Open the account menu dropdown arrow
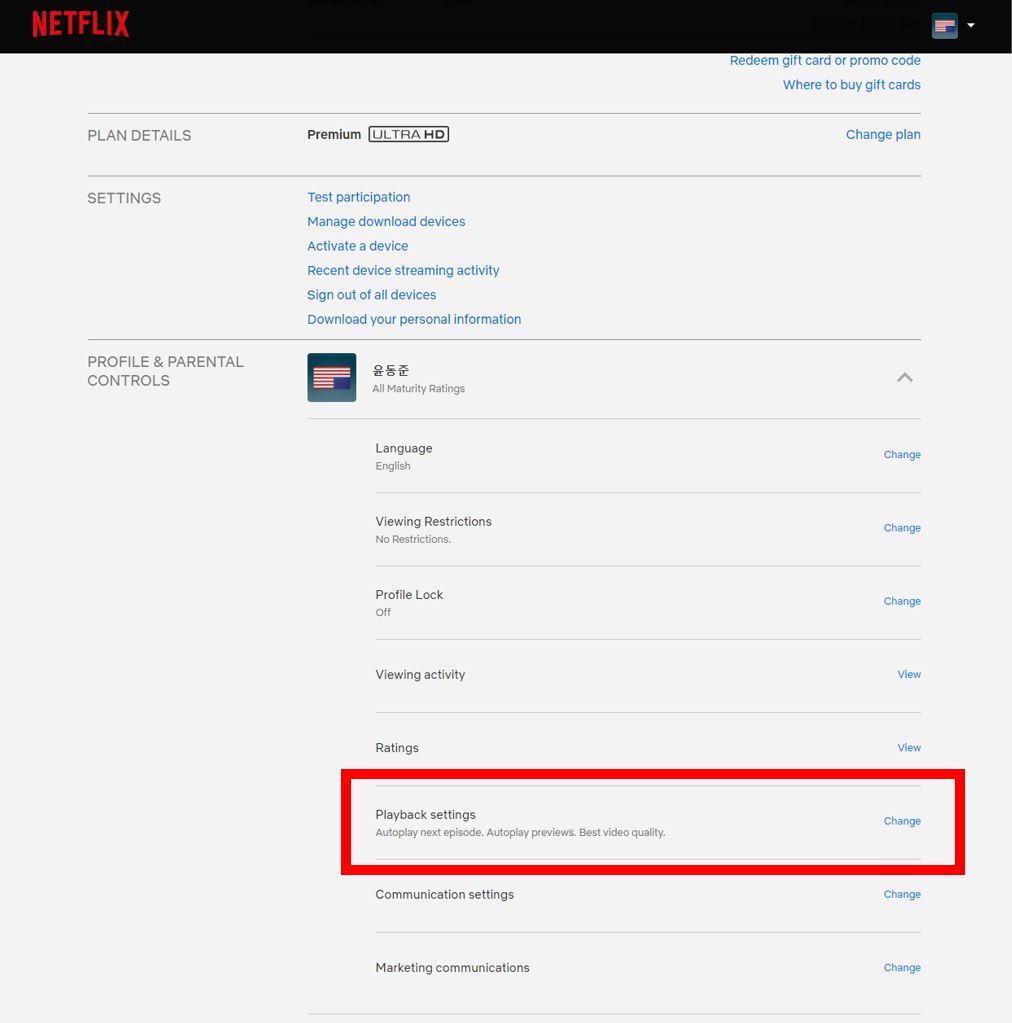 click(971, 25)
